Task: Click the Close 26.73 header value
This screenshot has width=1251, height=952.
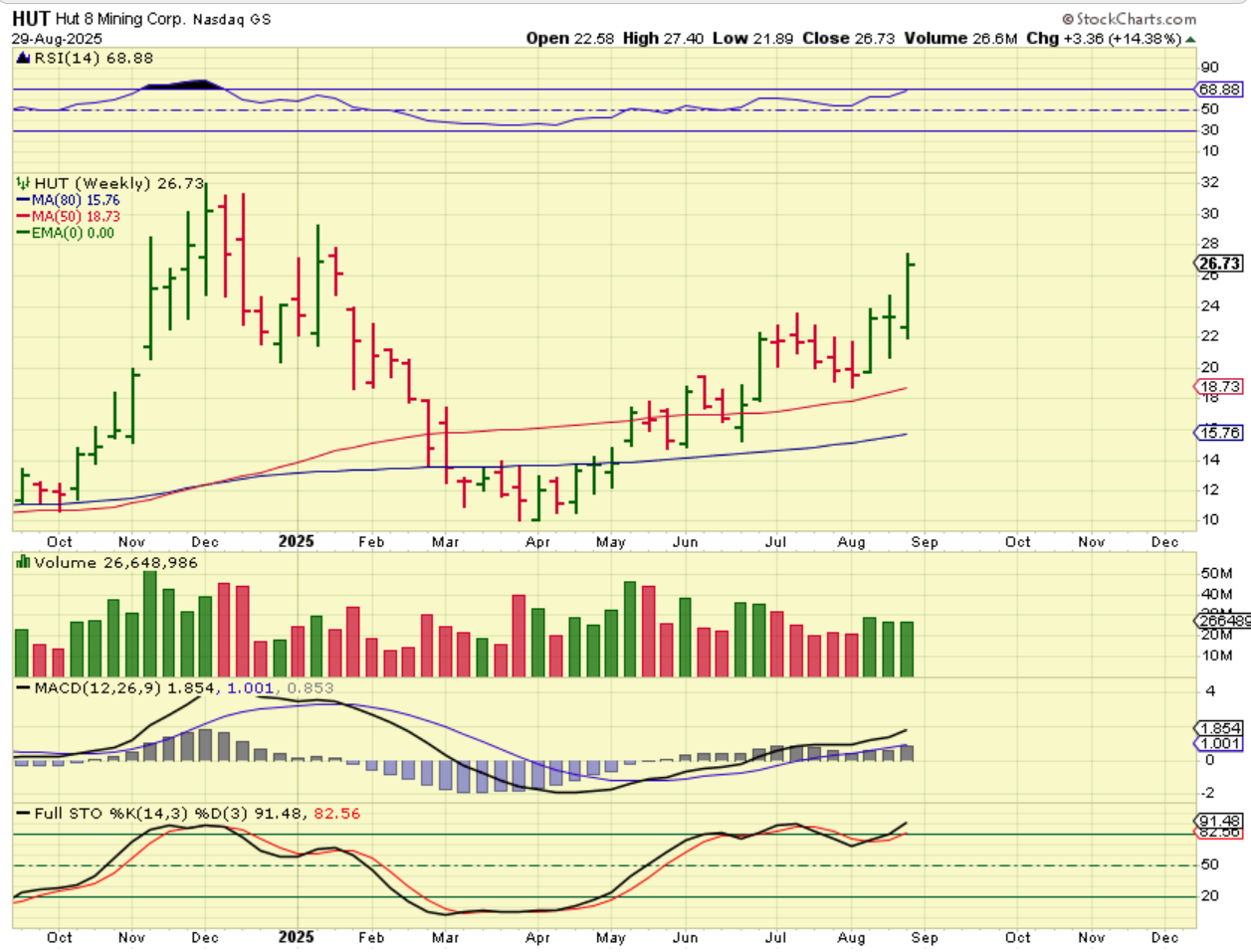Action: coord(849,39)
